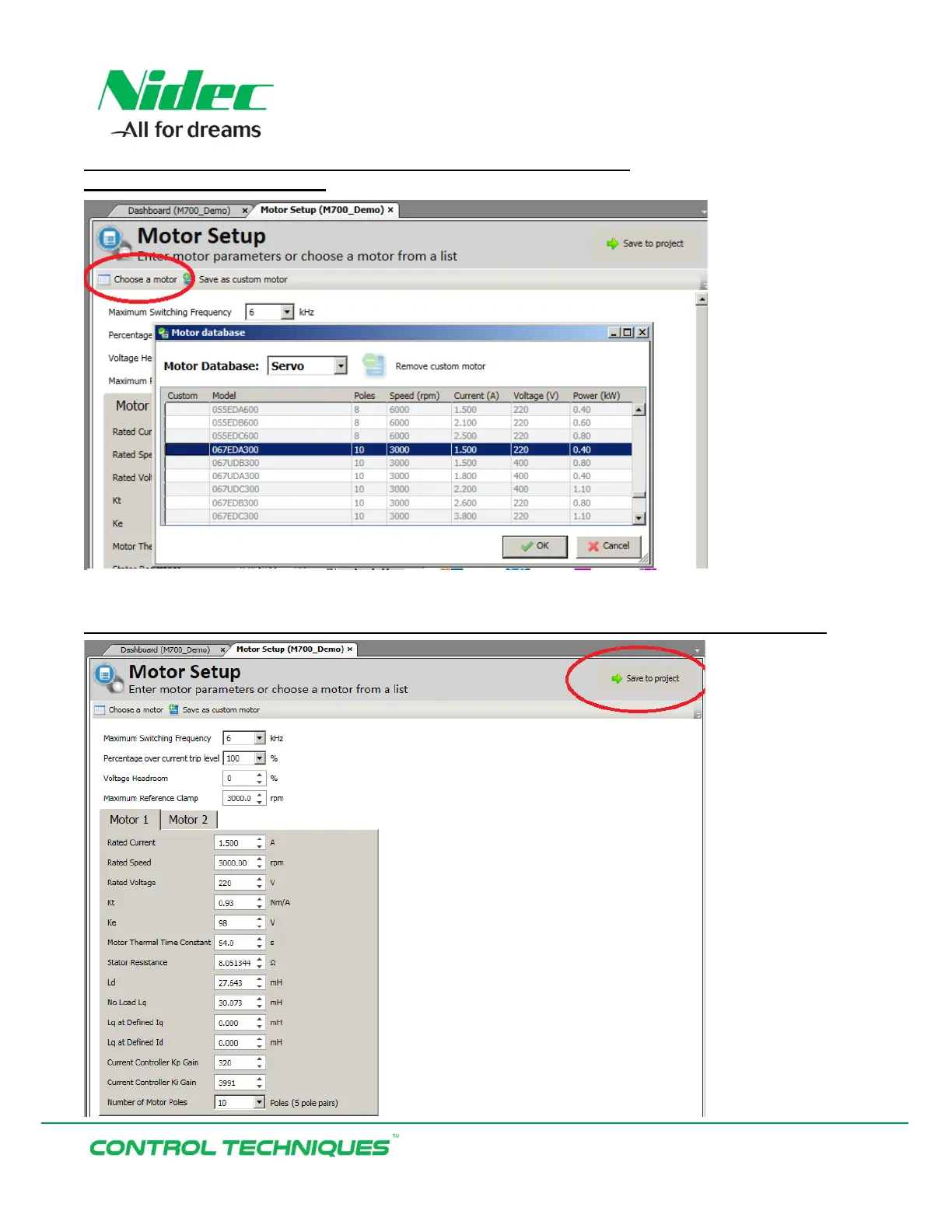
Task: Click motor list scrollbar down arrow
Action: (639, 518)
